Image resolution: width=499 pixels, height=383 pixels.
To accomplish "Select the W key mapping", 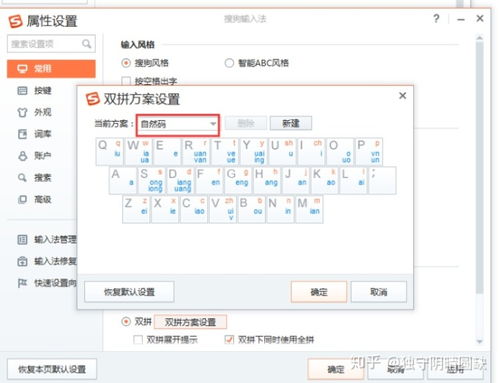I will pyautogui.click(x=138, y=152).
